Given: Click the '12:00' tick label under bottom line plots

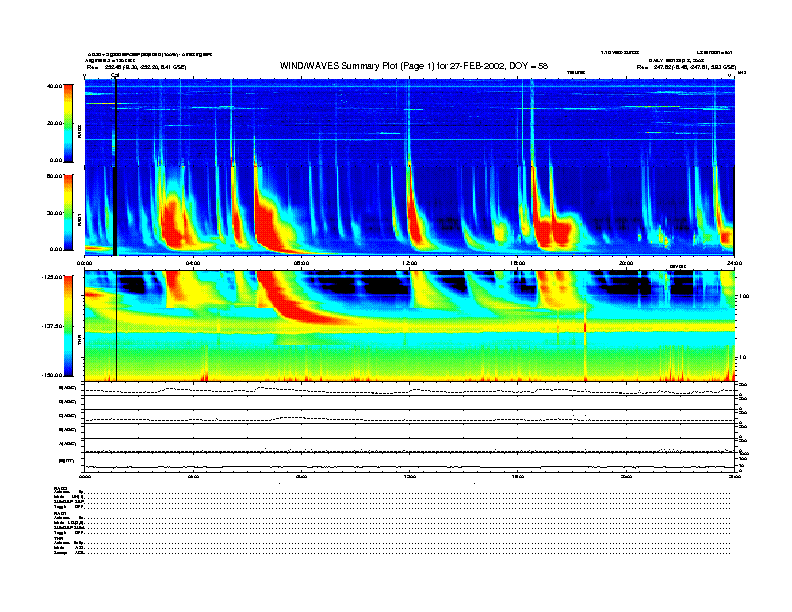Looking at the screenshot, I should 409,476.
